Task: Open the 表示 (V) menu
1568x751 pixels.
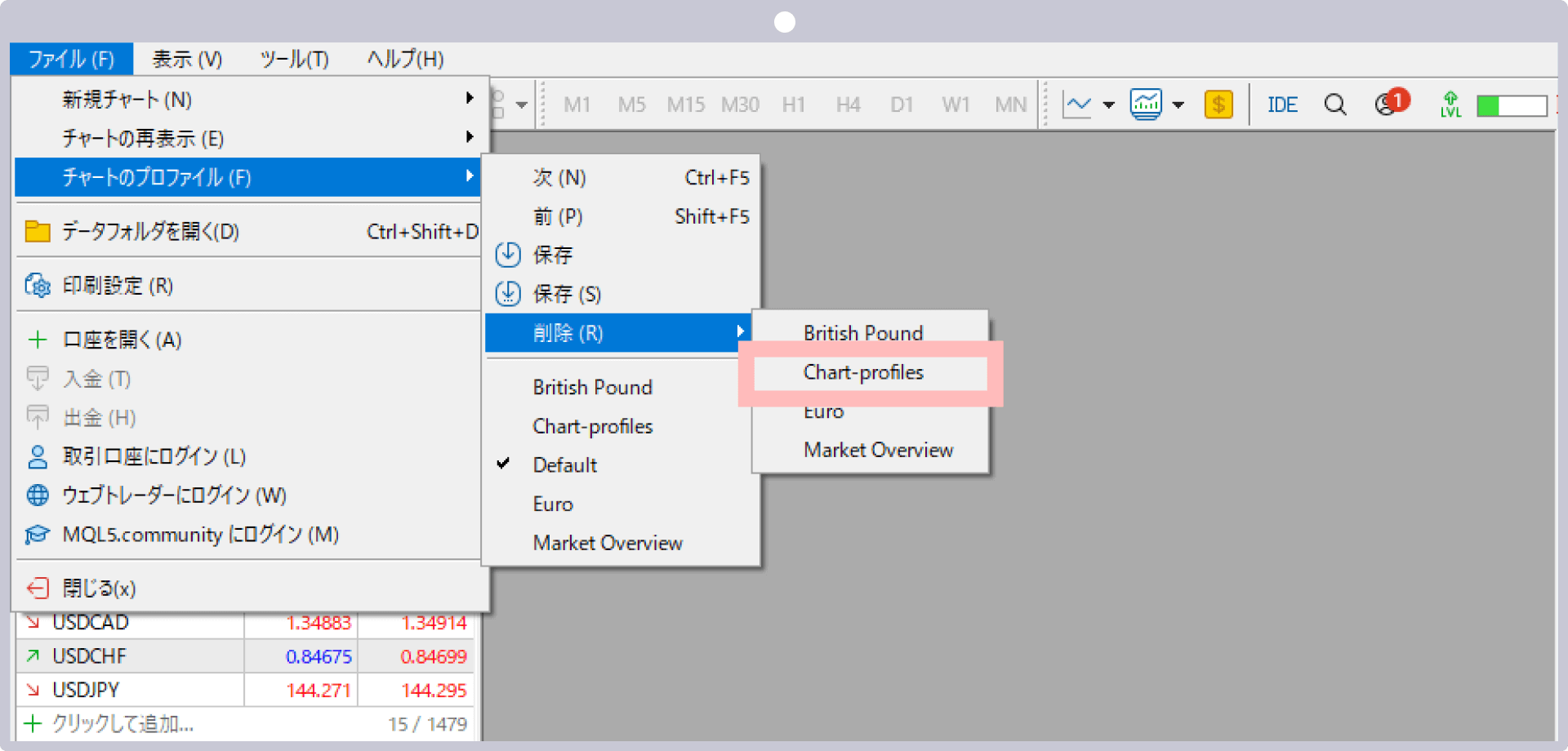Action: [187, 59]
